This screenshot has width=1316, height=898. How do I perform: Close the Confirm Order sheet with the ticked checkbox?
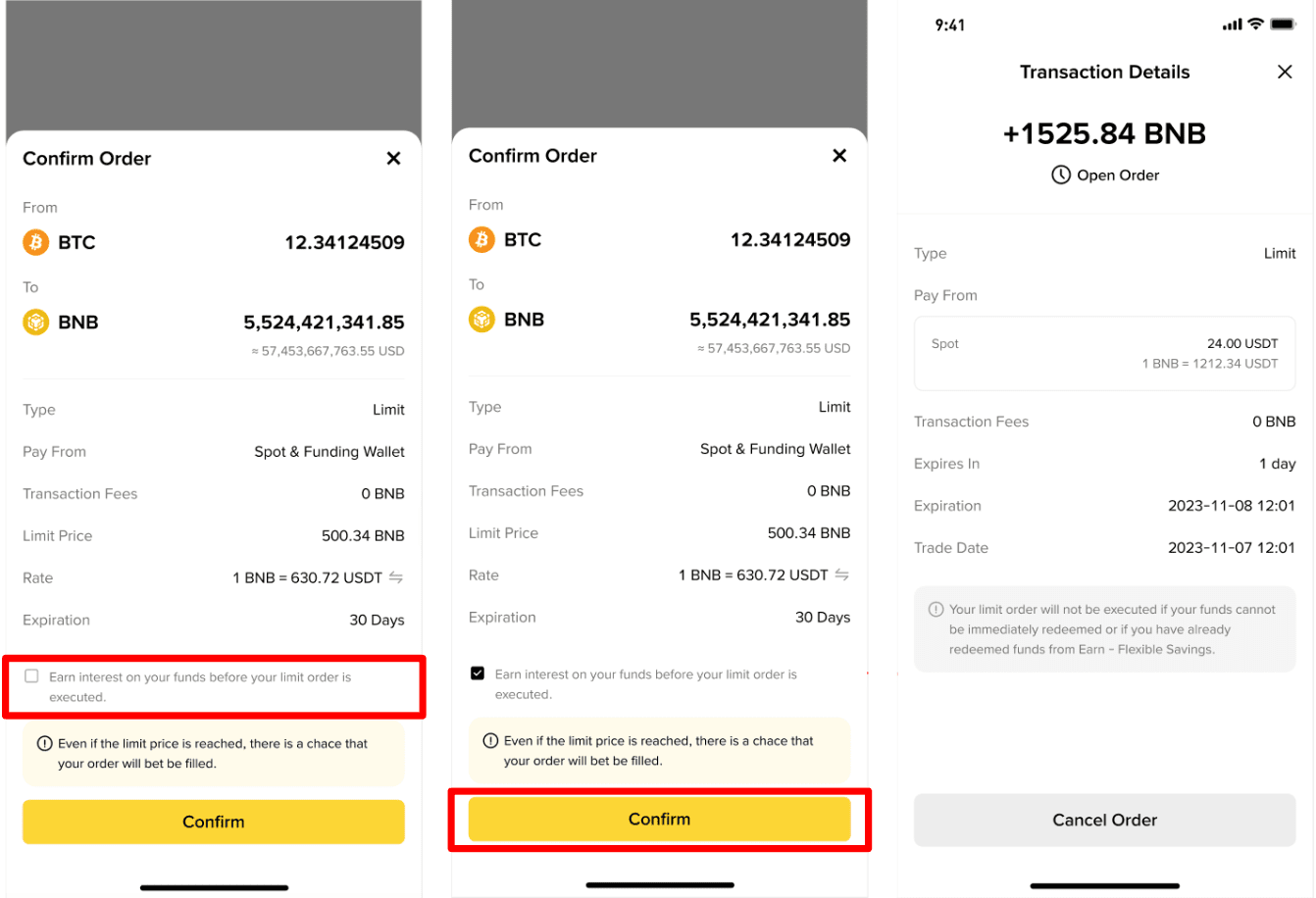tap(839, 156)
